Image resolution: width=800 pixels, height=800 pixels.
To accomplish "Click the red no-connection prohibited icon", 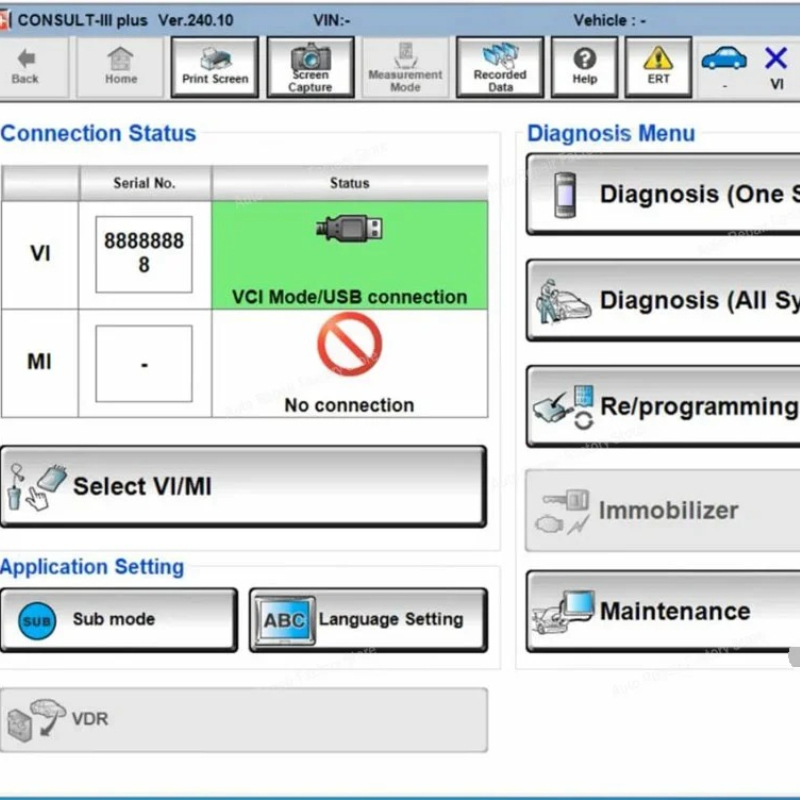I will (x=349, y=344).
